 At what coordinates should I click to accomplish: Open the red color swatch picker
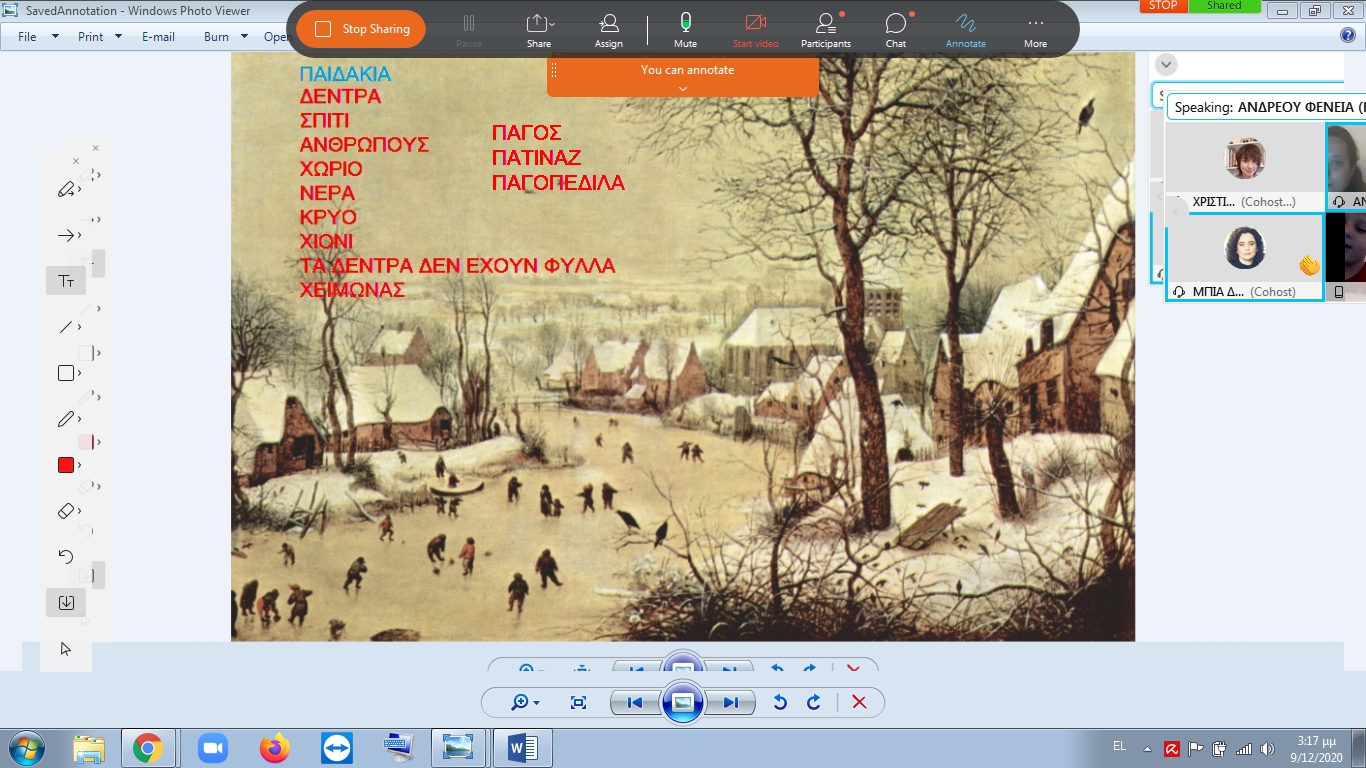66,465
